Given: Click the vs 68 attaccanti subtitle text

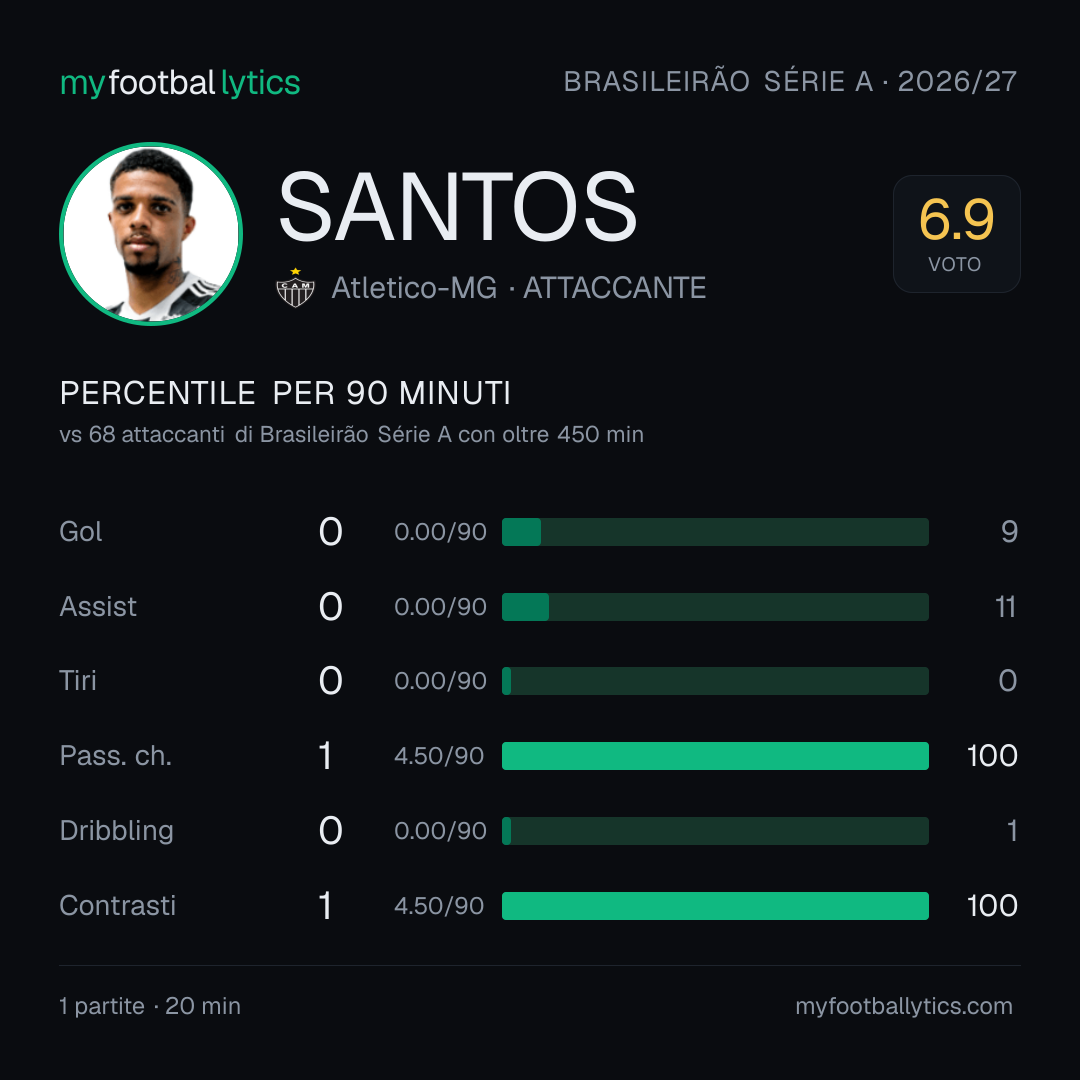Looking at the screenshot, I should pos(351,435).
